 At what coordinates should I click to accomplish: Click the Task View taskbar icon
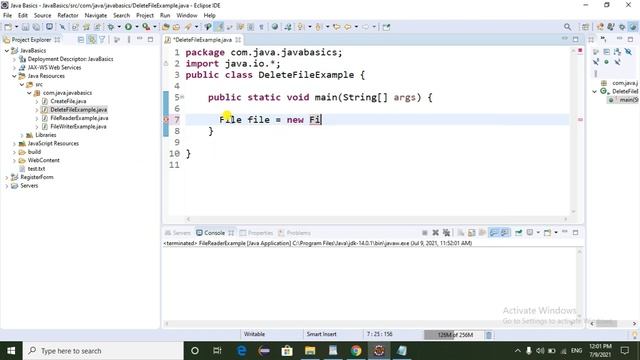[217, 351]
